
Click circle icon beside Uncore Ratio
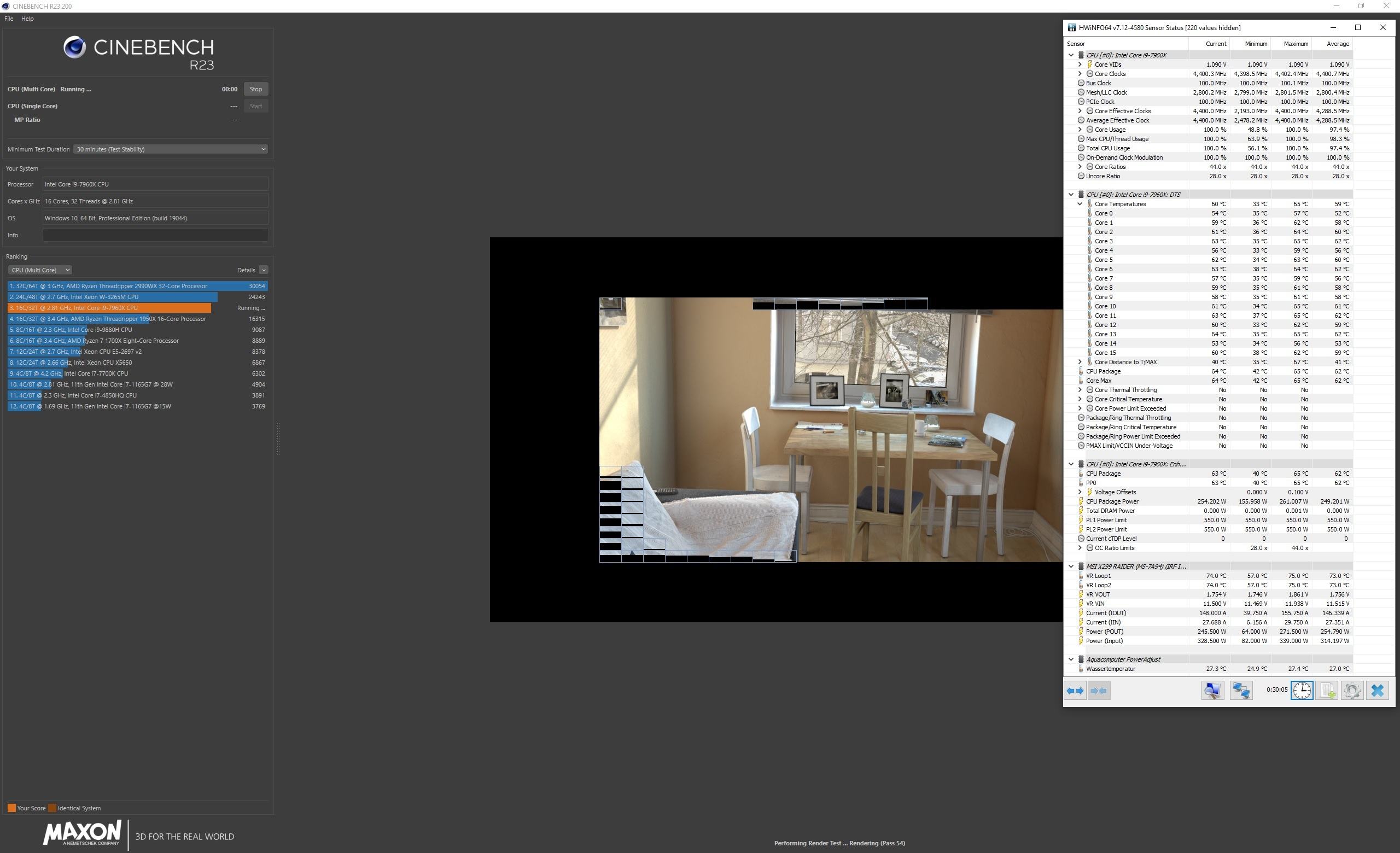point(1081,176)
